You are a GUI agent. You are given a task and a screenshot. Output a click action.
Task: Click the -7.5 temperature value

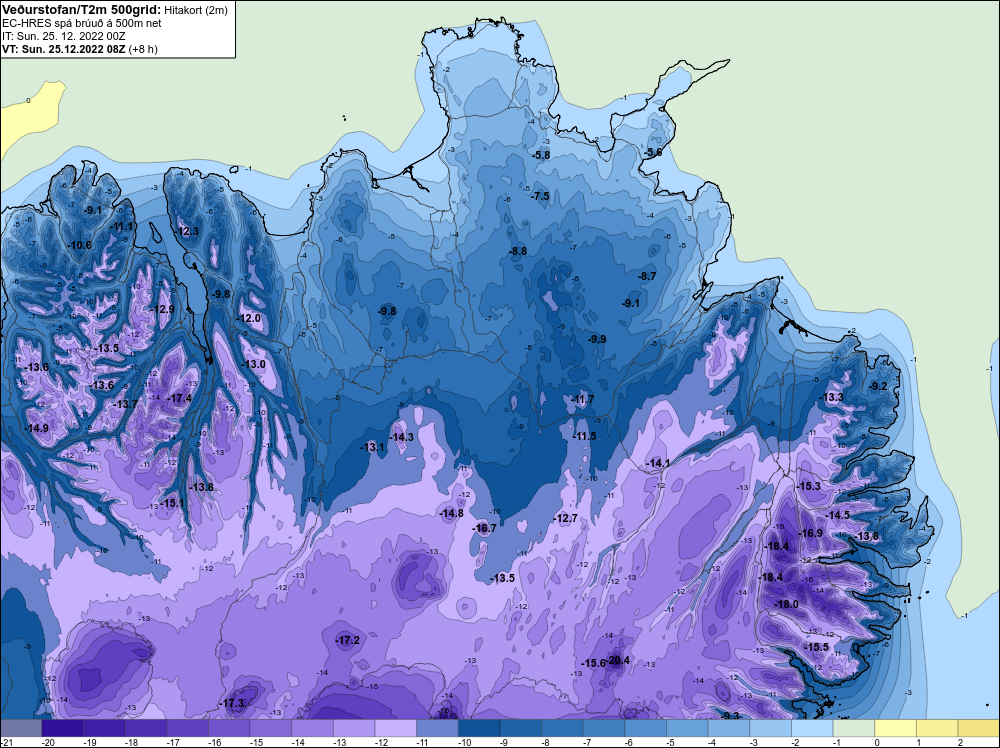(540, 196)
